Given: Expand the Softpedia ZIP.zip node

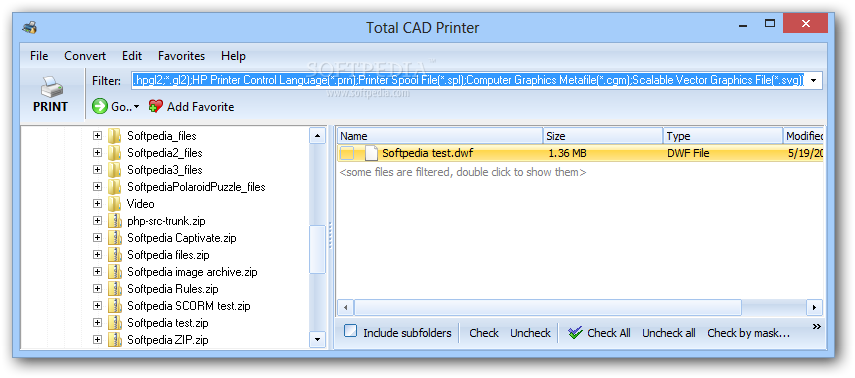Looking at the screenshot, I should coord(97,340).
